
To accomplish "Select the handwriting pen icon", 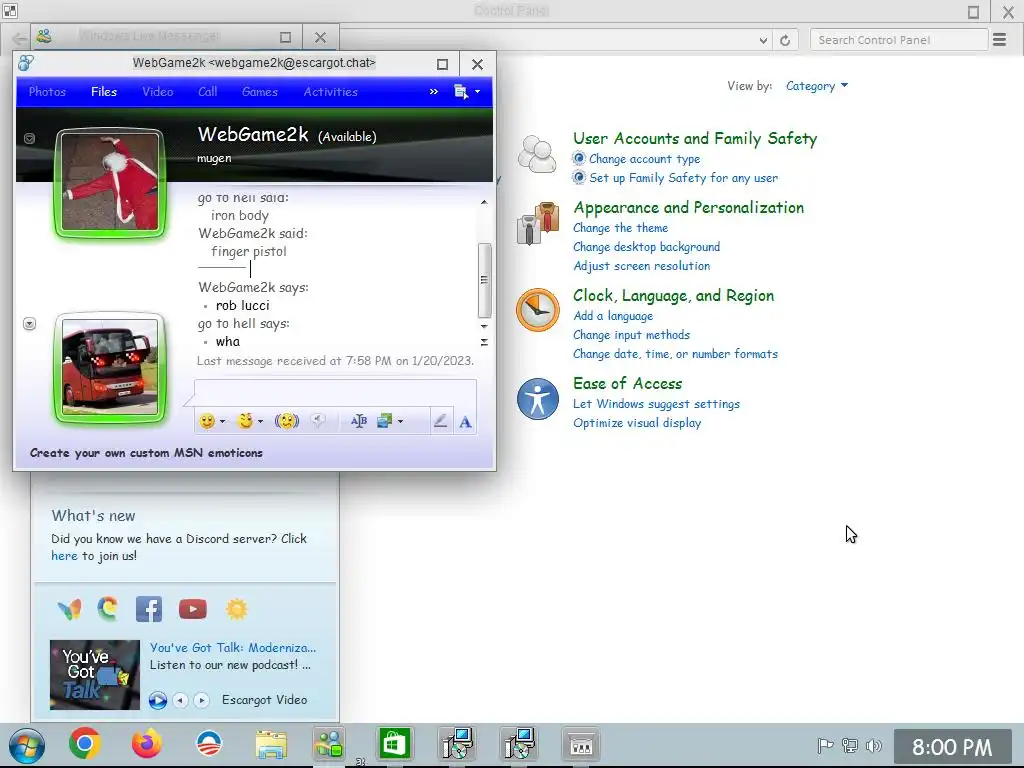I will (x=441, y=421).
